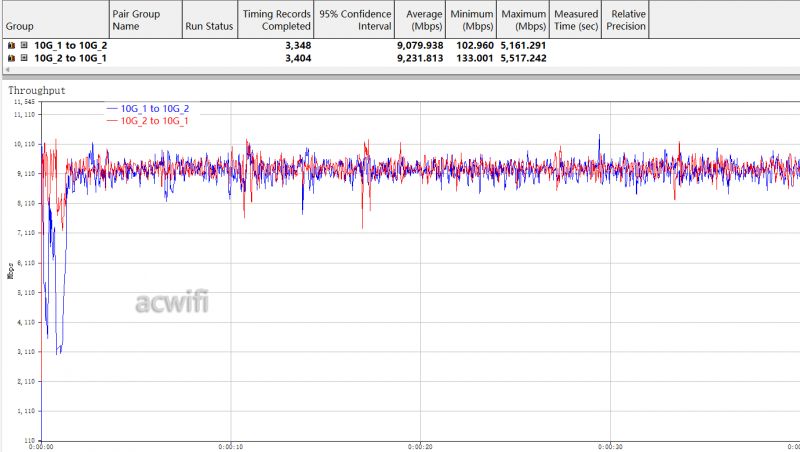800x452 pixels.
Task: Click the Maximum (Mbps) column header
Action: 523,19
